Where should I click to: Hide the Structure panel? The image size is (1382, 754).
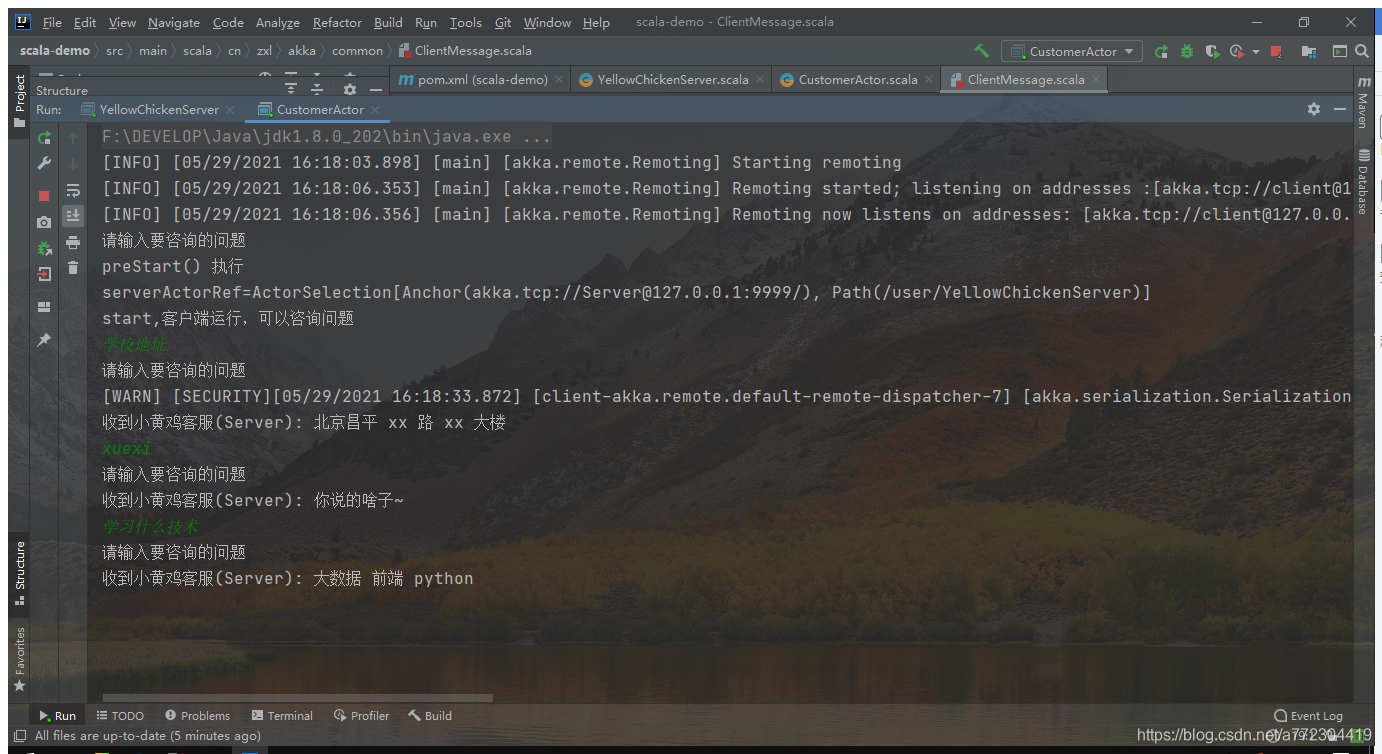[x=375, y=89]
